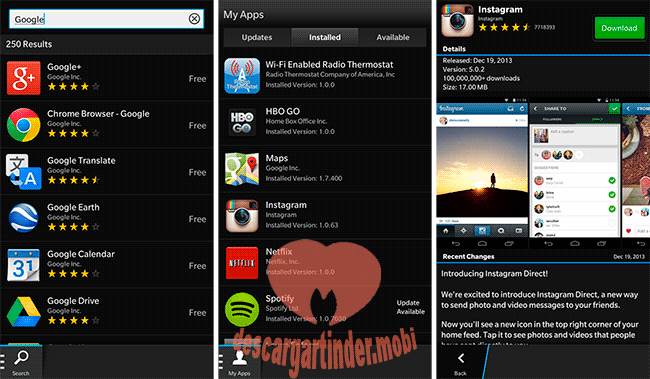Open the overflow menu beside Search
Screen dimensions: 650x379
click(x=2, y=362)
